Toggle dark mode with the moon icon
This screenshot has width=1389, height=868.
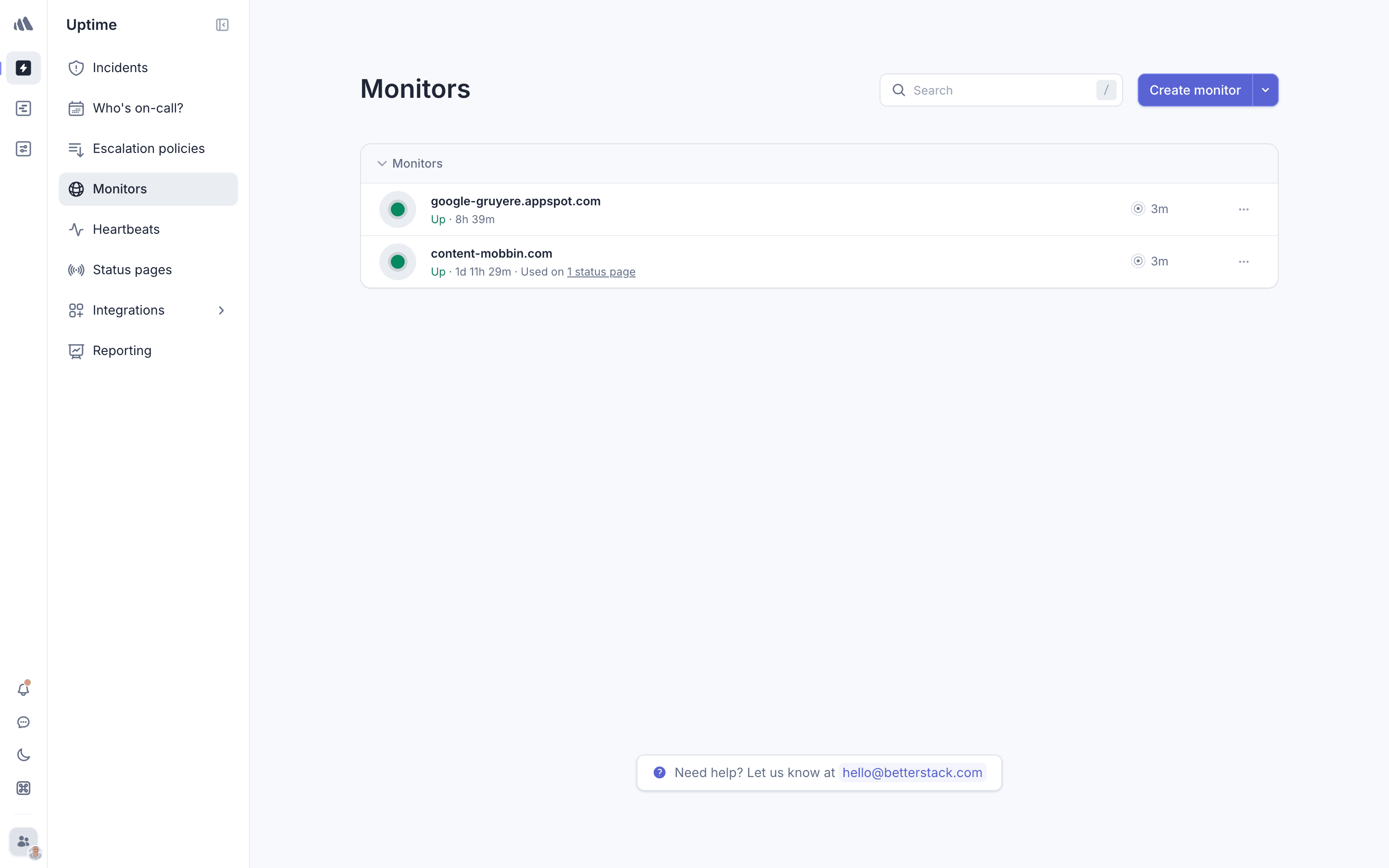tap(23, 755)
